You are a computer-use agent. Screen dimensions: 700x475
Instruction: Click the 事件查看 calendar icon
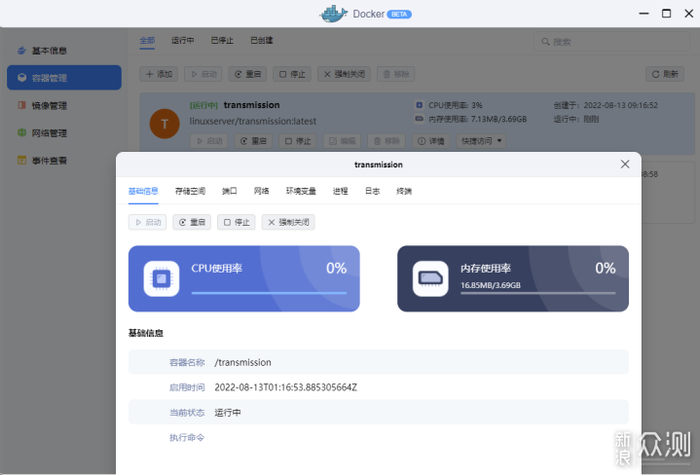(x=21, y=160)
